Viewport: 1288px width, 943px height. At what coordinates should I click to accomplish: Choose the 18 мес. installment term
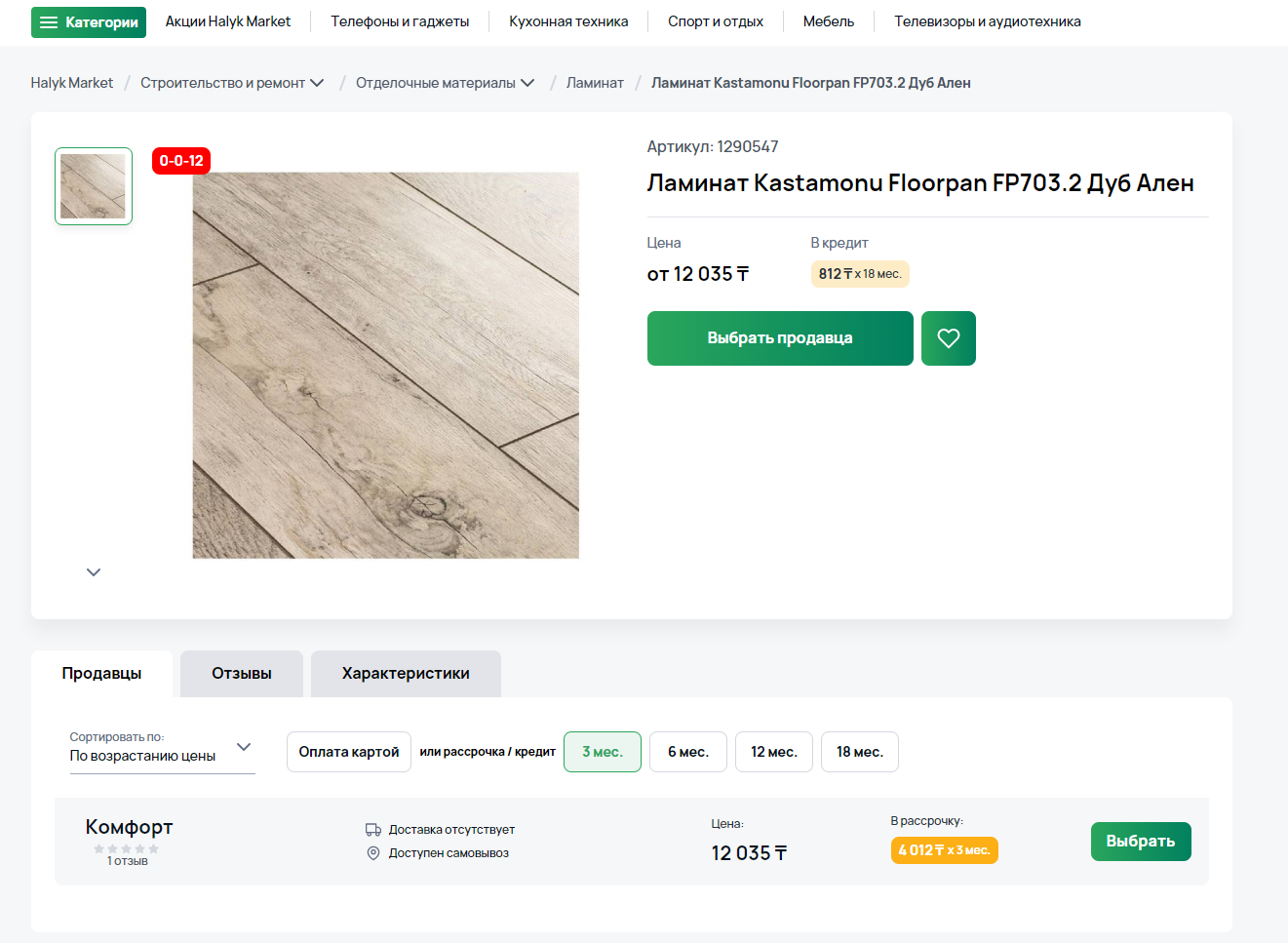[x=860, y=752]
